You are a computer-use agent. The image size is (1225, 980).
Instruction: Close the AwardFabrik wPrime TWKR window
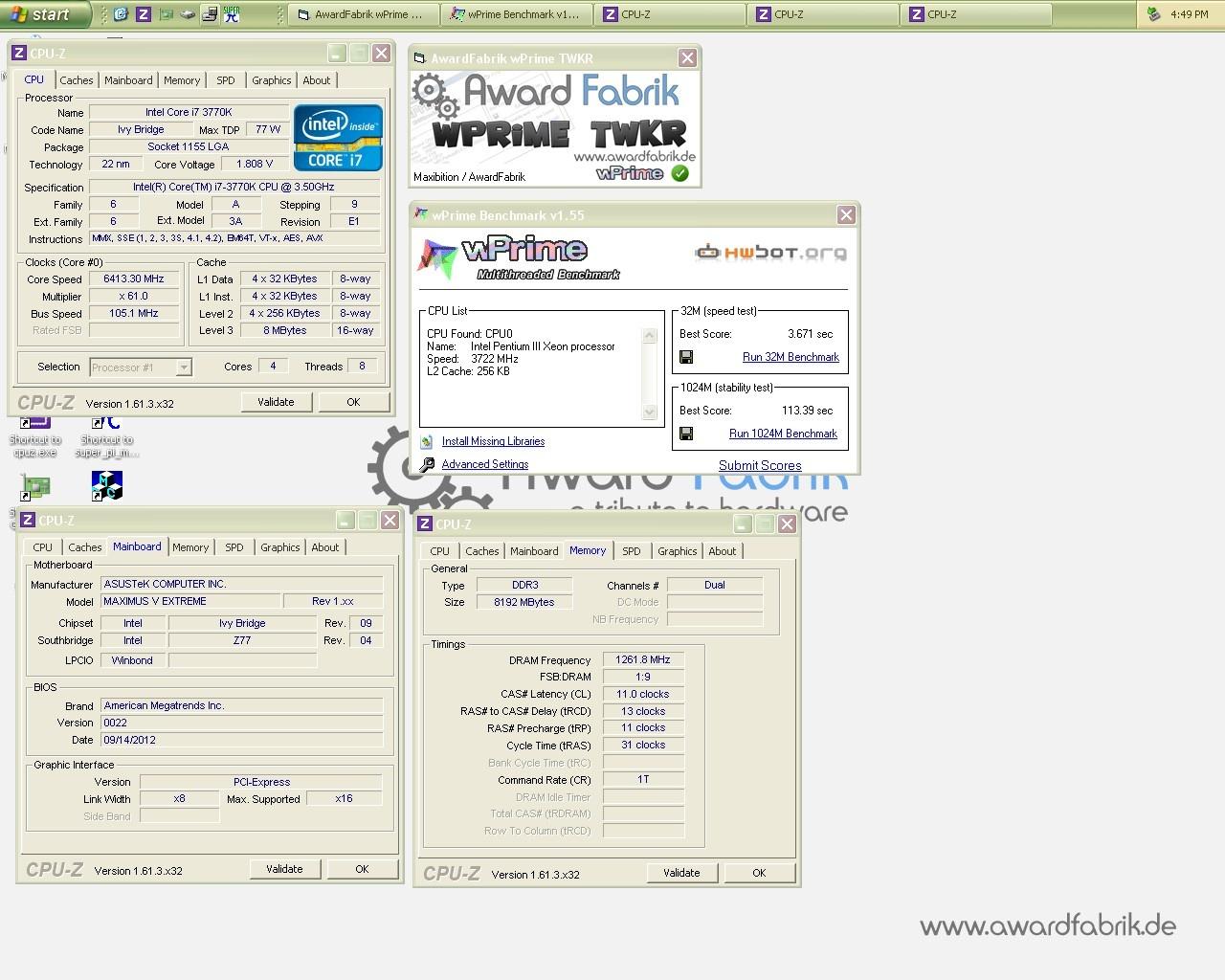point(687,58)
